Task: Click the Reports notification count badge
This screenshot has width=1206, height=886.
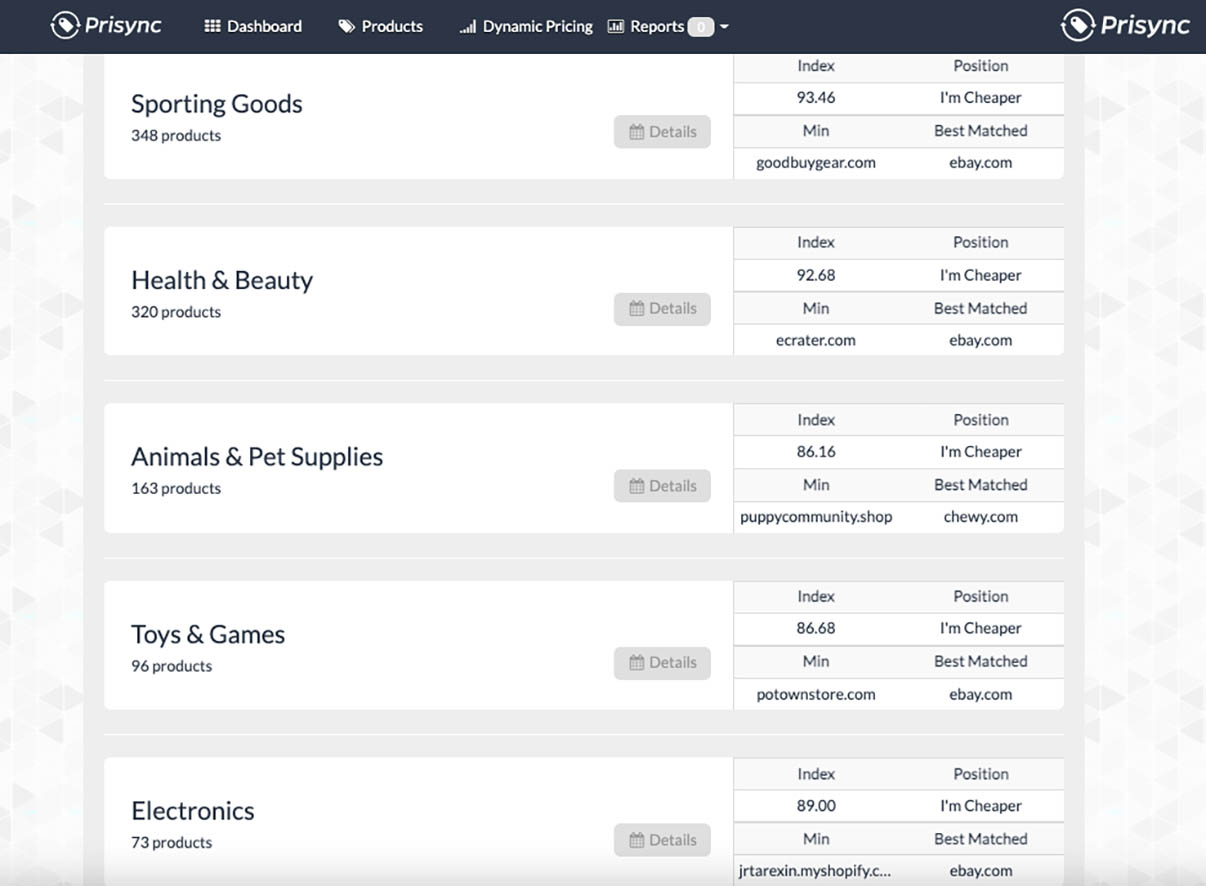Action: tap(700, 27)
